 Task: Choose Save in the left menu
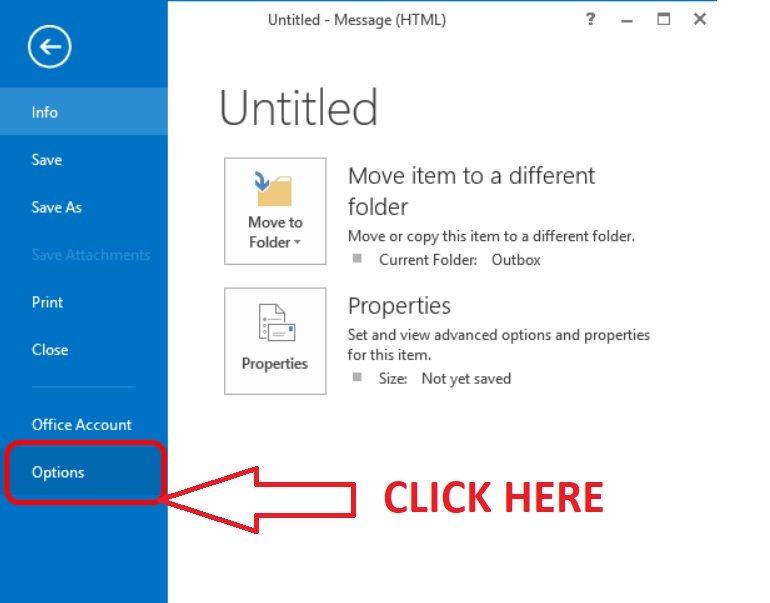pyautogui.click(x=47, y=160)
